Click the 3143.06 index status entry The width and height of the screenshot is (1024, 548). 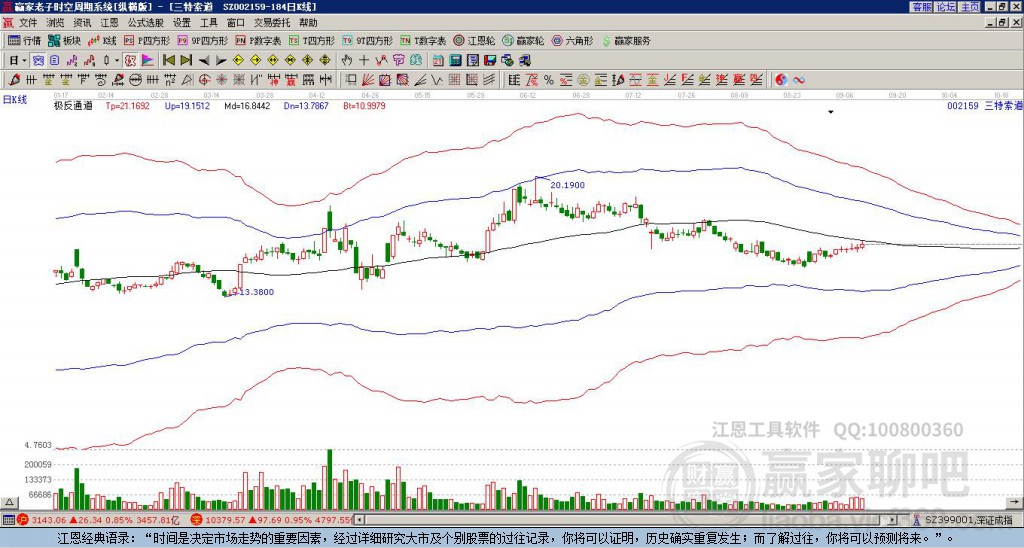click(x=99, y=520)
